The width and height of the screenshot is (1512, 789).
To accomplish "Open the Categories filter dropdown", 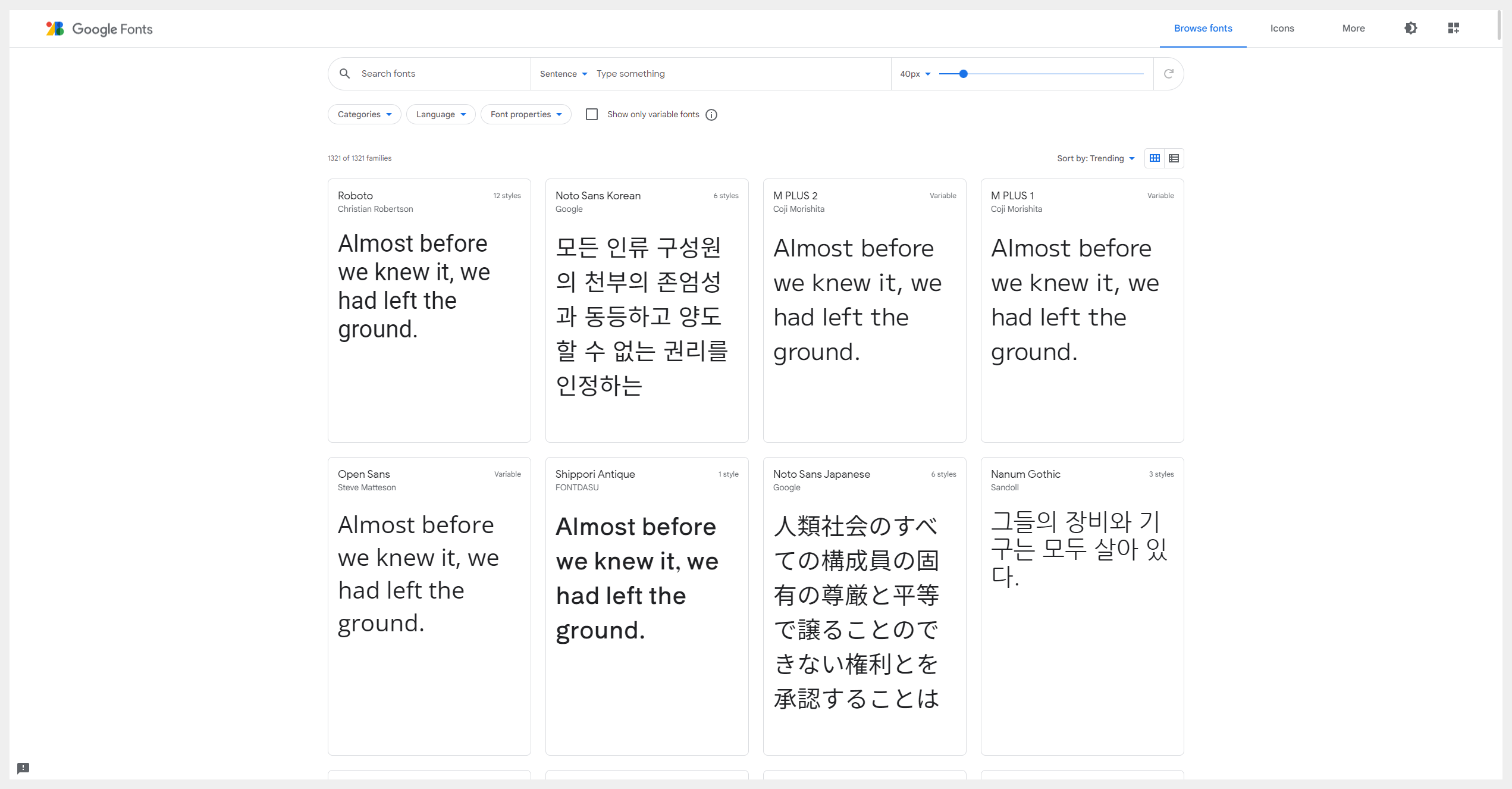I will click(365, 114).
